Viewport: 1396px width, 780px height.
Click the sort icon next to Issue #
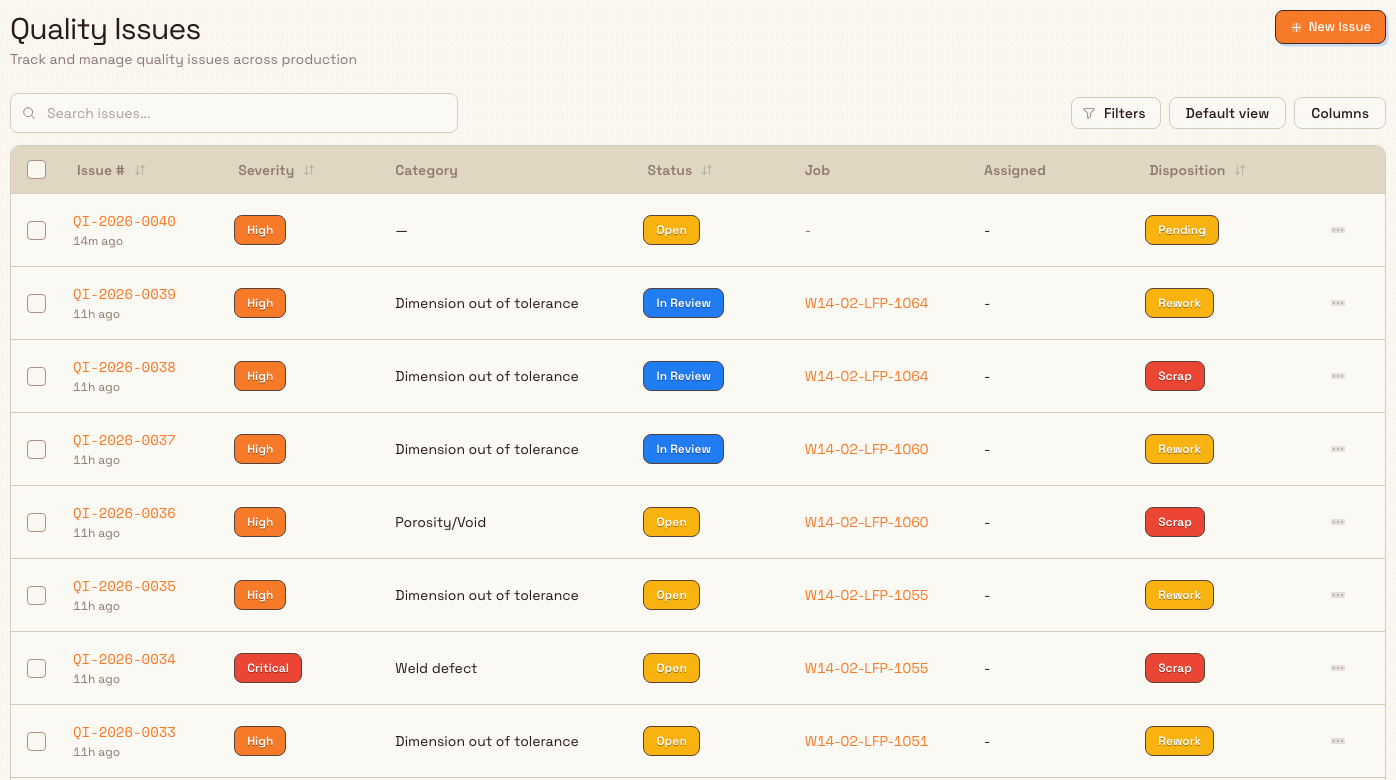click(x=140, y=170)
